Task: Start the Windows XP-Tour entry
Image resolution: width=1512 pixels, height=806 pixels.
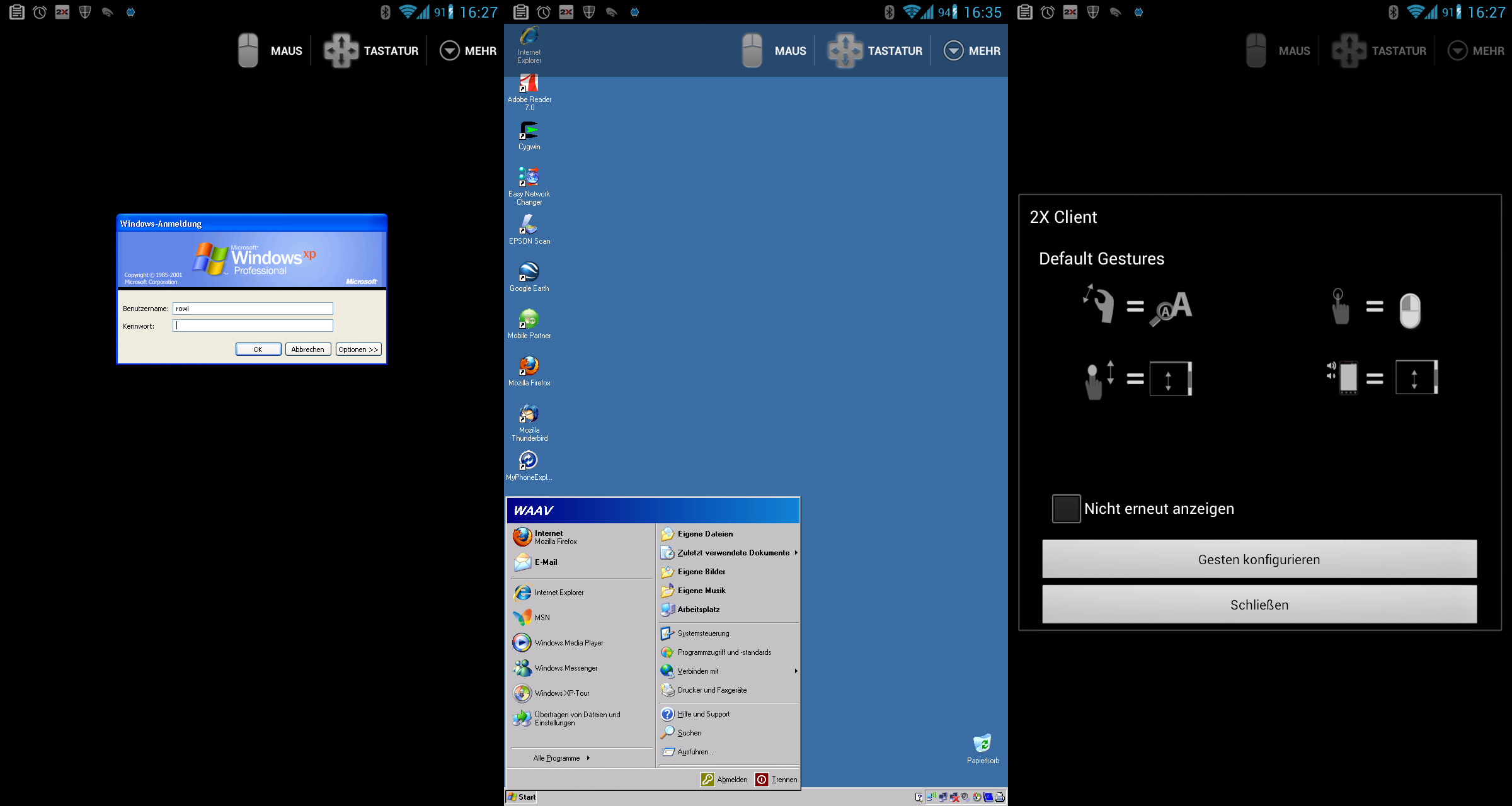Action: (x=581, y=693)
